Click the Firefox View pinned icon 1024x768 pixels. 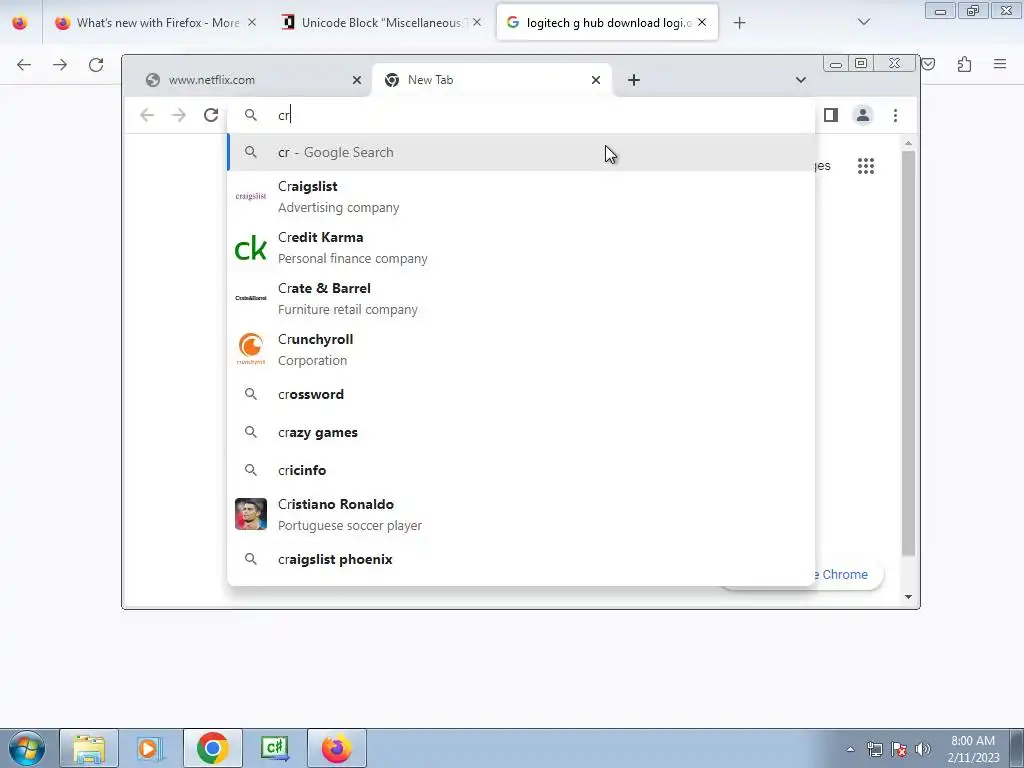[x=20, y=23]
